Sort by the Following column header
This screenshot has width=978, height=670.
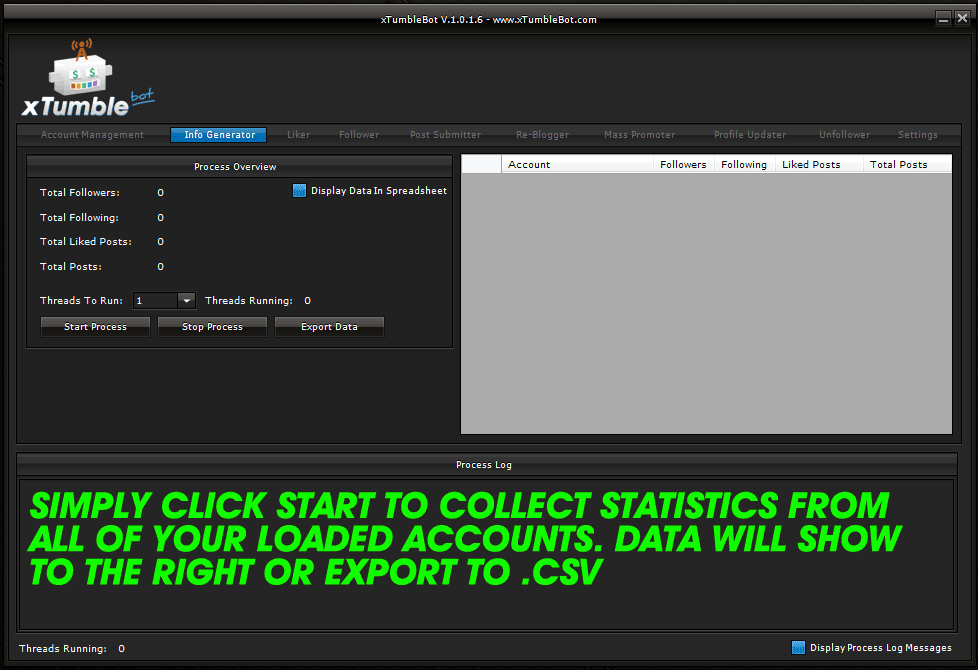[x=744, y=165]
